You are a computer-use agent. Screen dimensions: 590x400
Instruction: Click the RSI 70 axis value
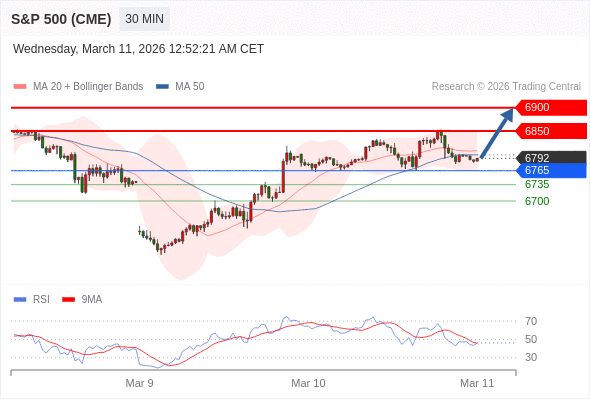coord(531,321)
